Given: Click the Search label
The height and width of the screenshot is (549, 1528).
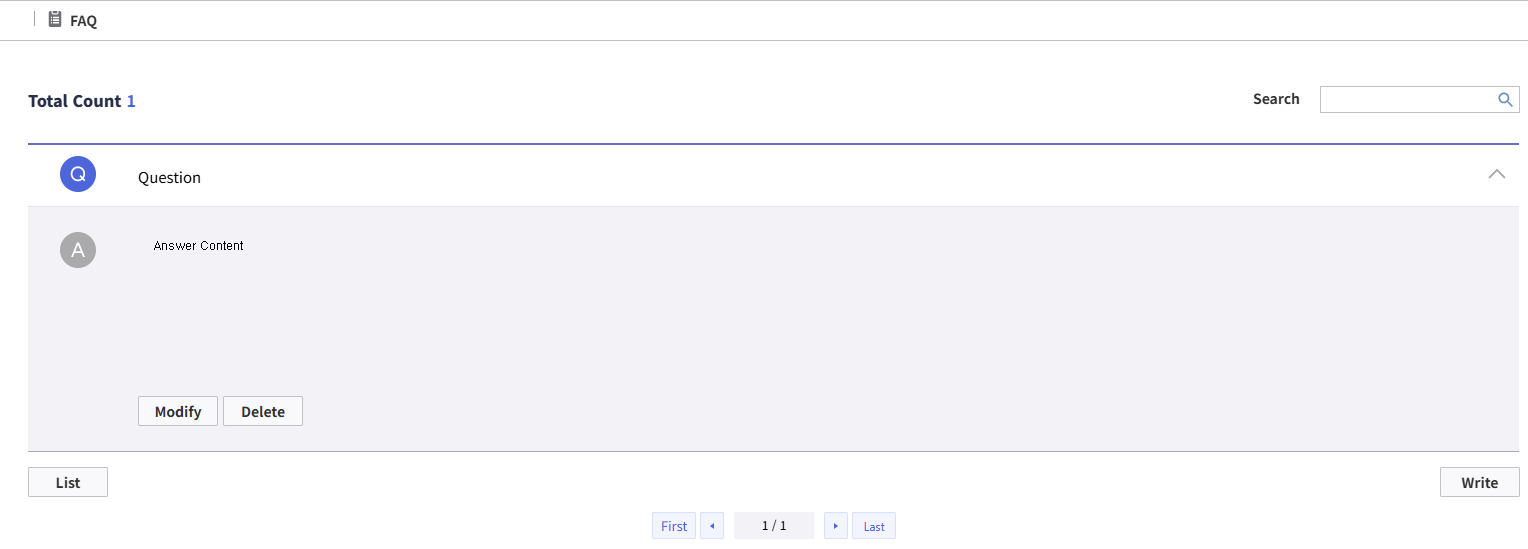Looking at the screenshot, I should pos(1276,99).
